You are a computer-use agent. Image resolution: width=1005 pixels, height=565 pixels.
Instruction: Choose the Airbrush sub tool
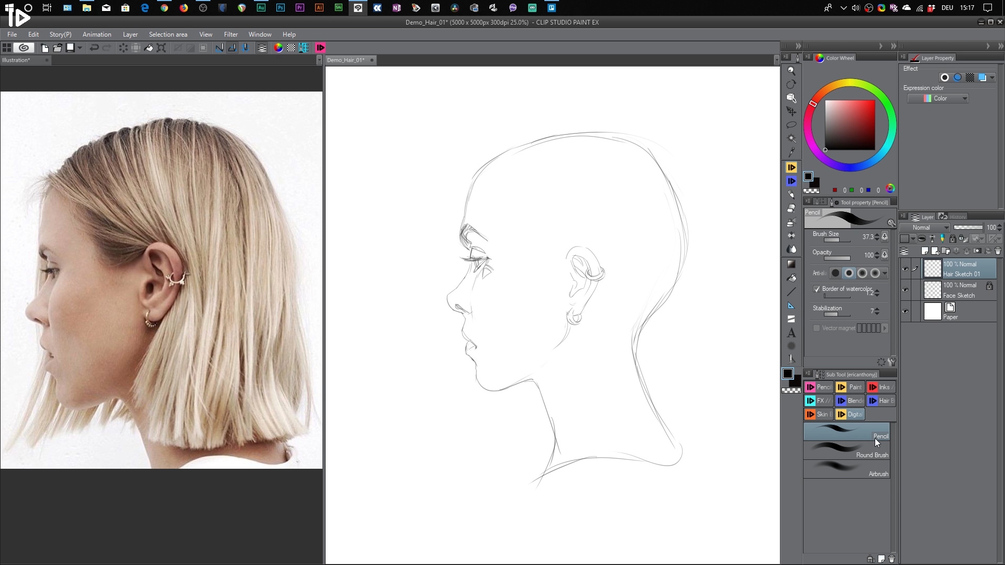[847, 469]
